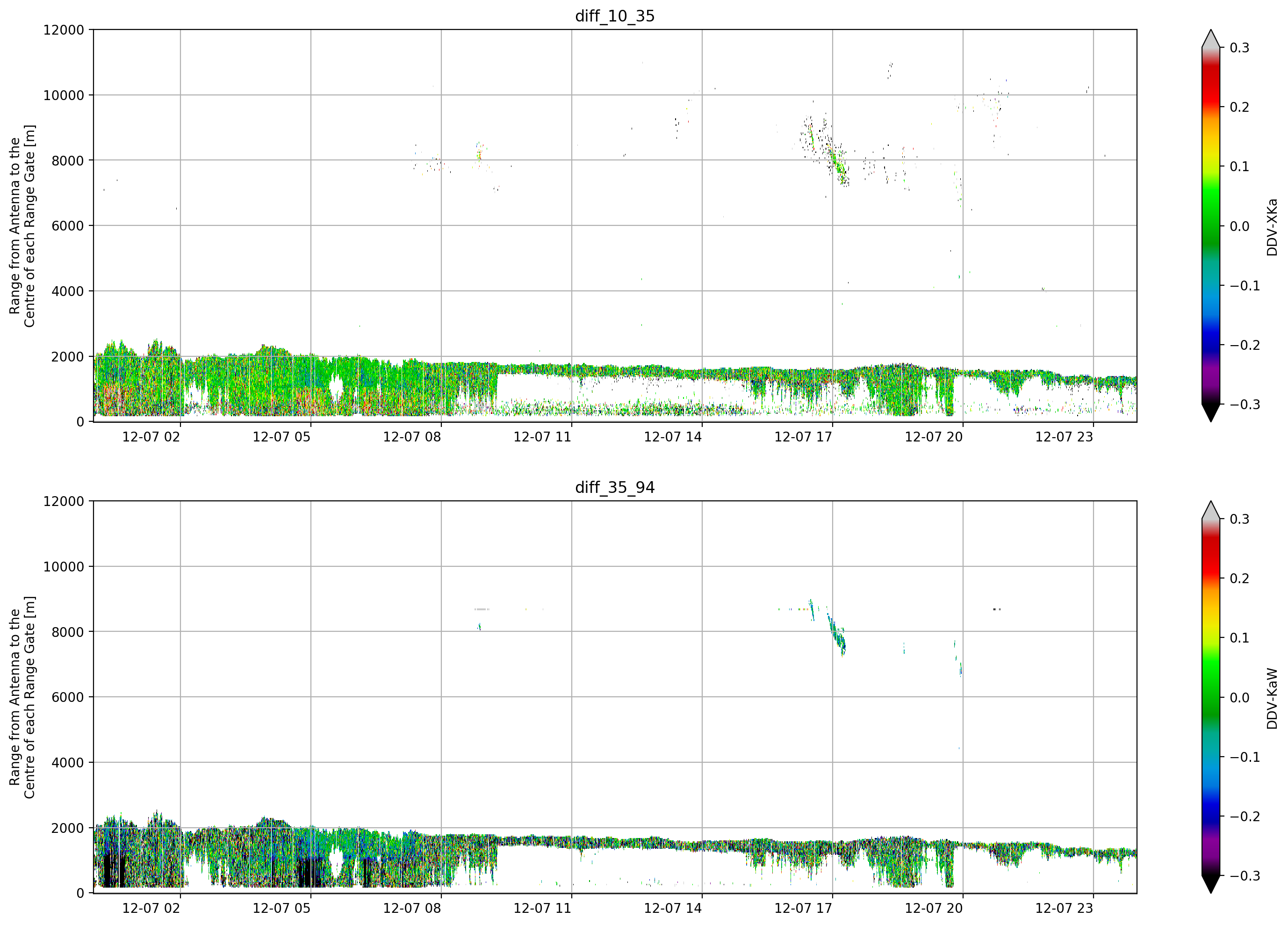
Task: Click the −0.3 tick on the DDV-KaW colorbar
Action: [1244, 875]
